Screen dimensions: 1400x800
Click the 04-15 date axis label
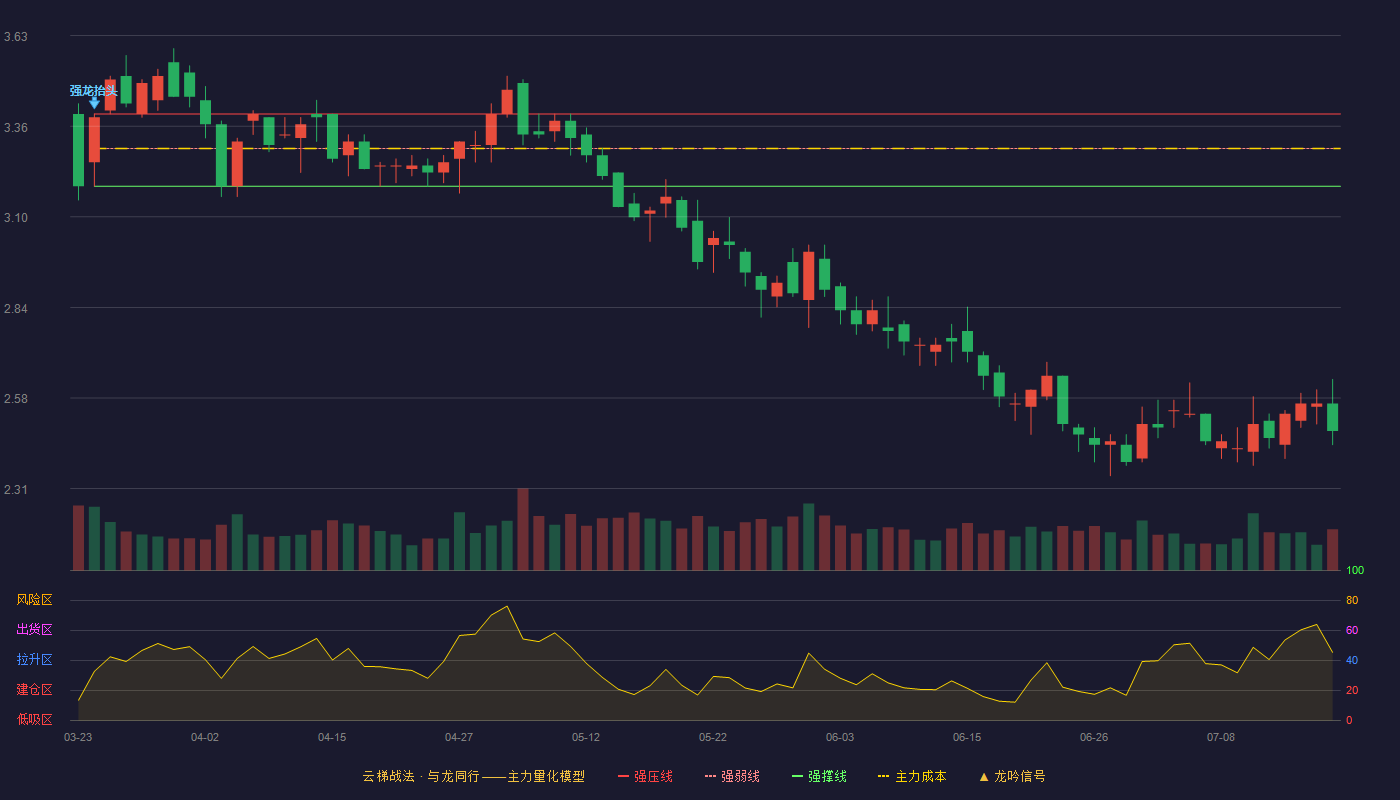pos(332,737)
